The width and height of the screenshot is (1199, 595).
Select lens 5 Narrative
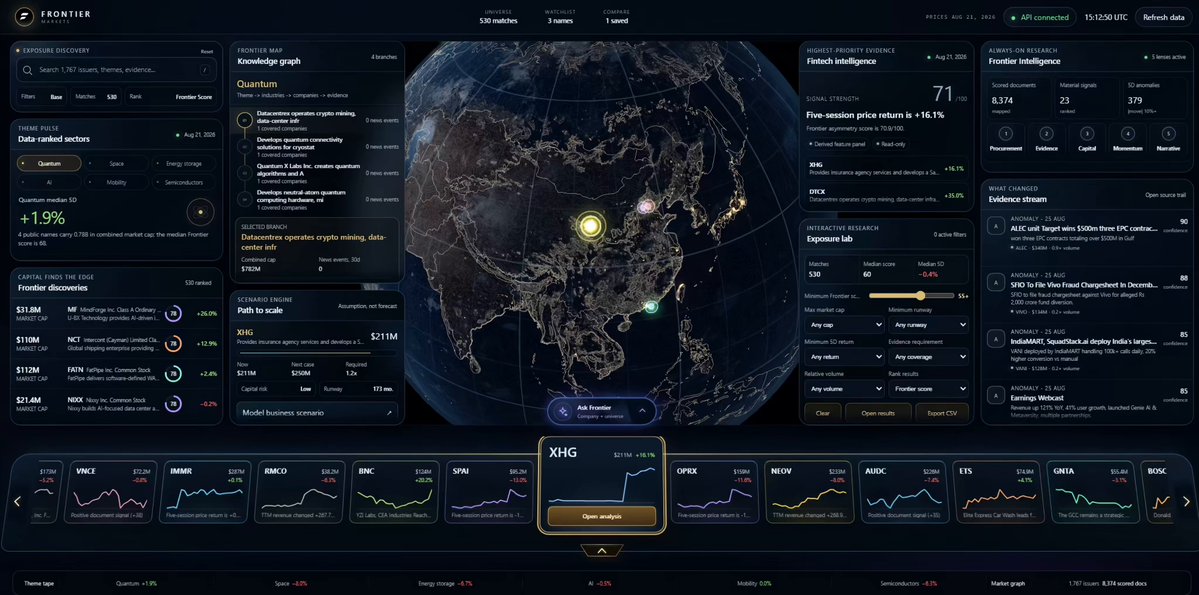point(1168,138)
